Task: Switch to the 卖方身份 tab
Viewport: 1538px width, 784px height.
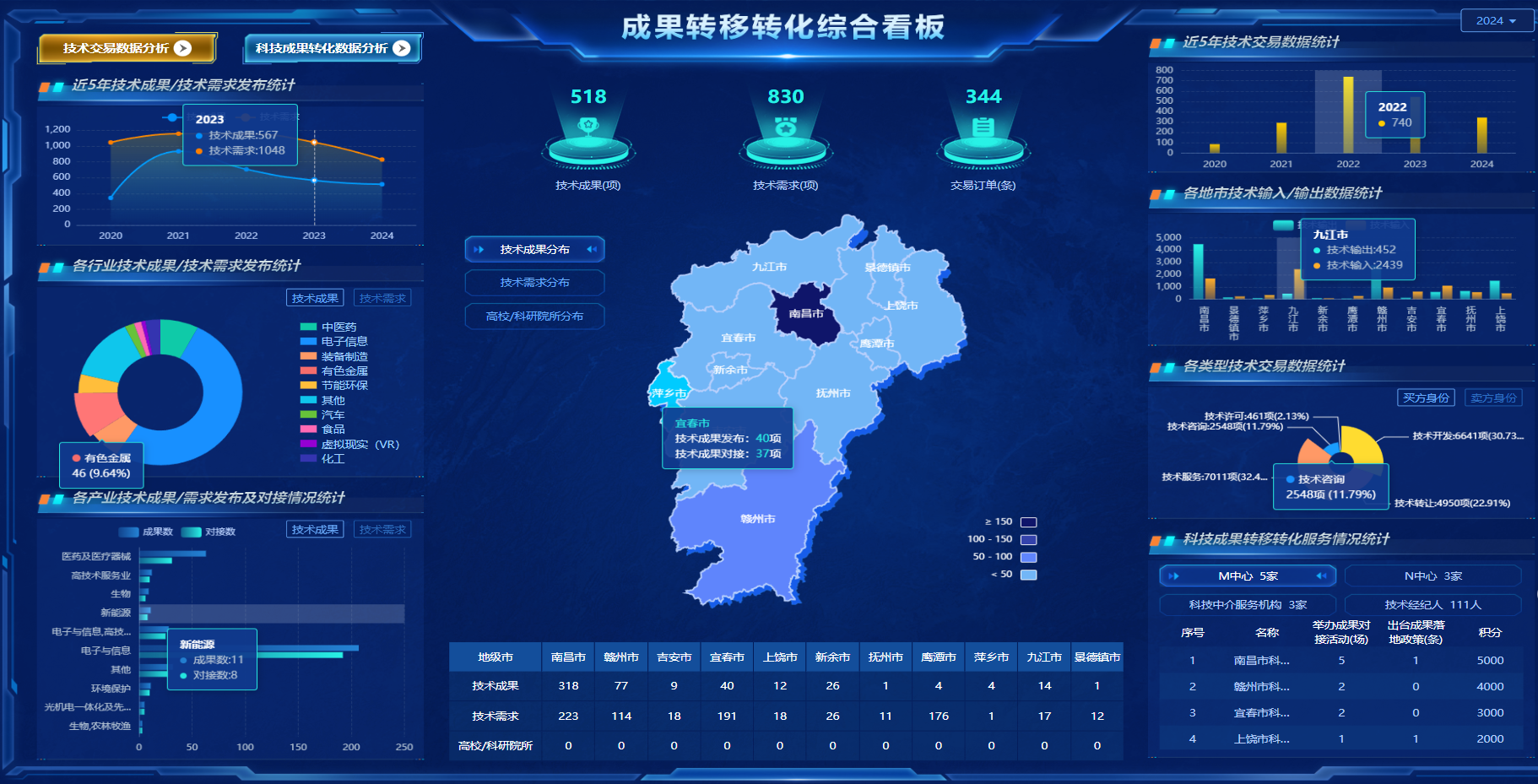Action: 1493,397
